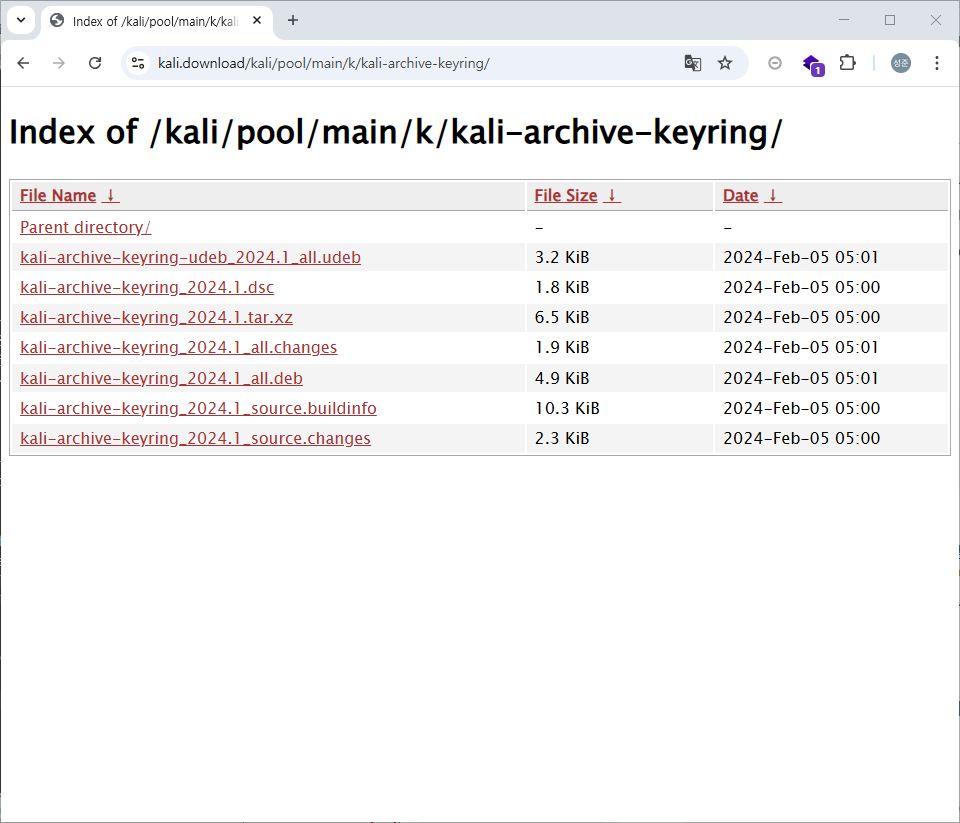The height and width of the screenshot is (823, 960).
Task: Open the Extensions puzzle icon
Action: [847, 63]
